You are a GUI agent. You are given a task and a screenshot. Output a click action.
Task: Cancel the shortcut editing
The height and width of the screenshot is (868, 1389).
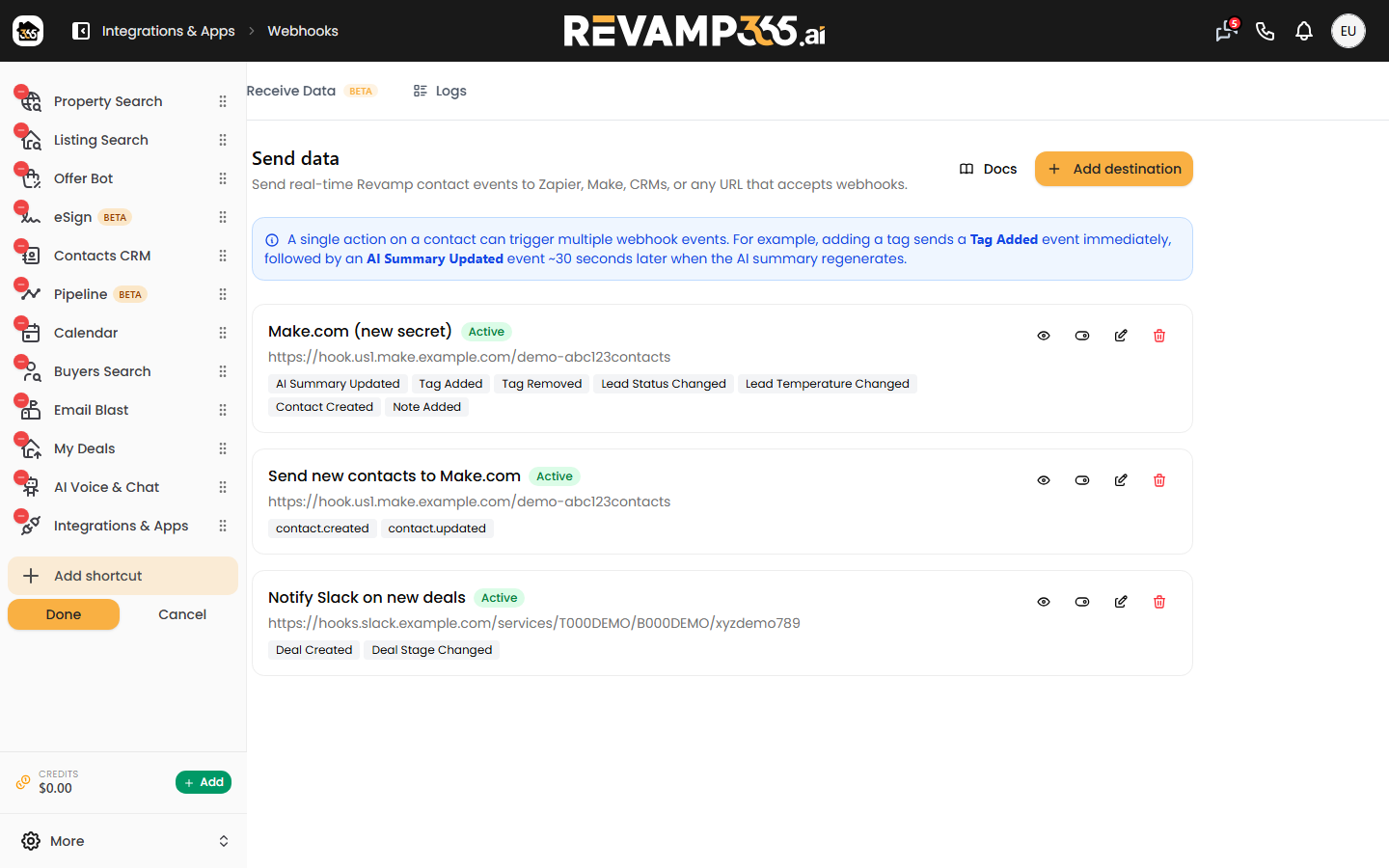182,614
